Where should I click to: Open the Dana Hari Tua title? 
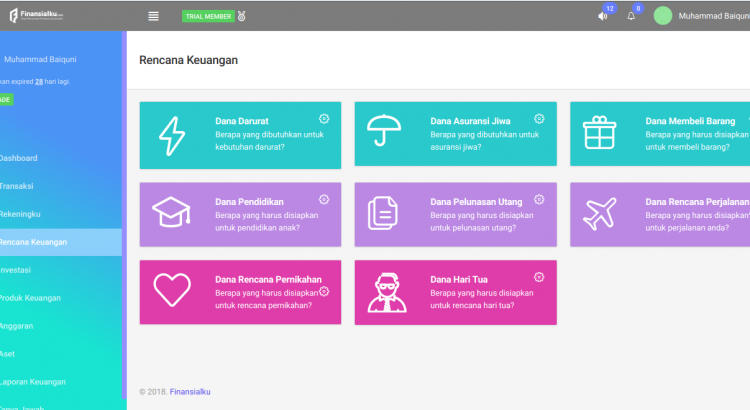[x=459, y=279]
